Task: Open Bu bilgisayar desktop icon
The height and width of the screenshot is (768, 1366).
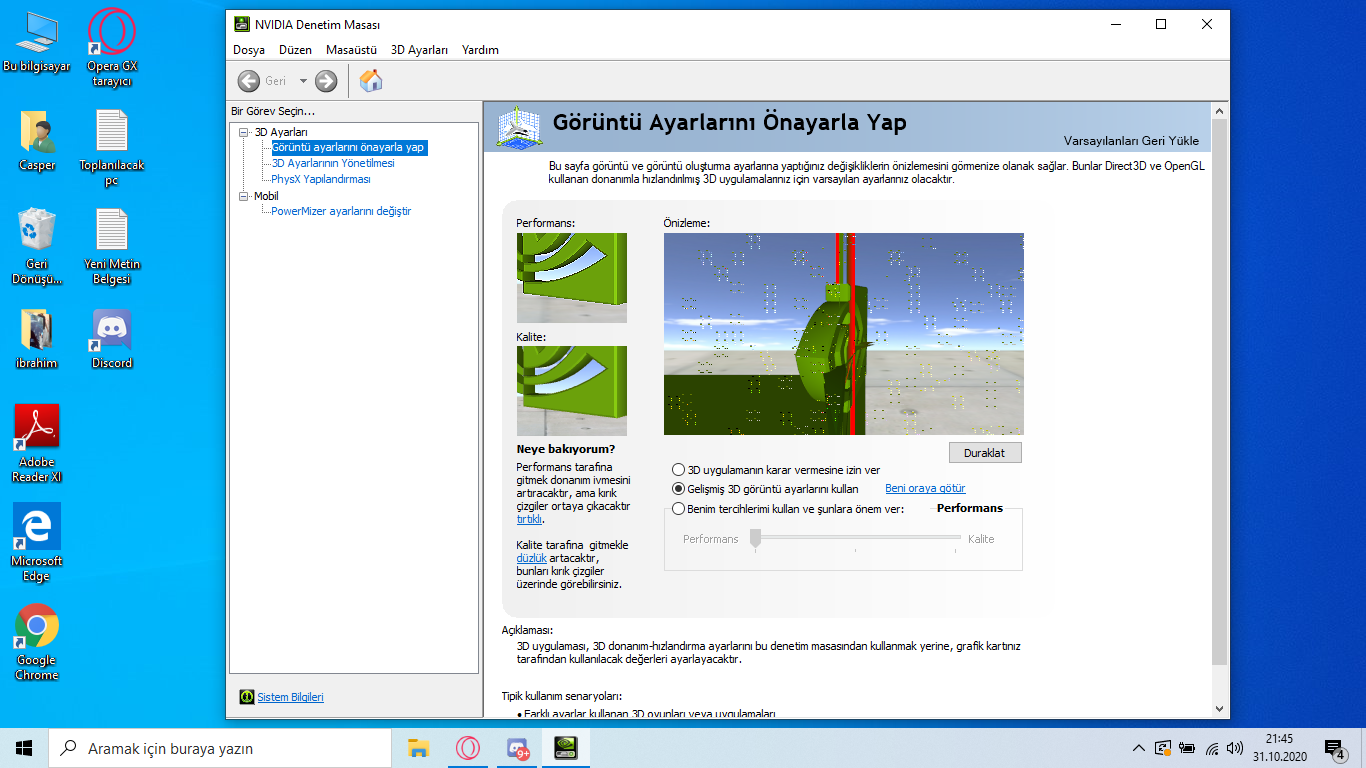Action: point(37,44)
